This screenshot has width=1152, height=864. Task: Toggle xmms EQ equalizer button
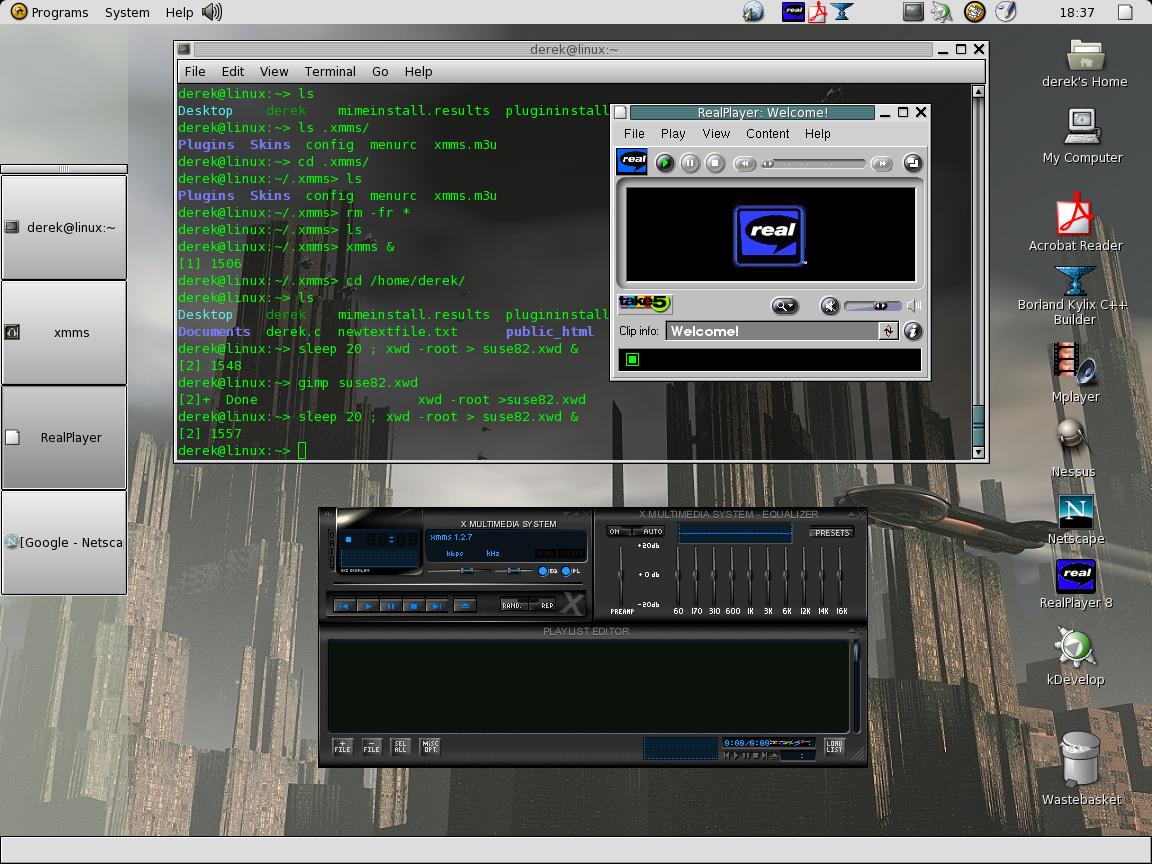548,571
